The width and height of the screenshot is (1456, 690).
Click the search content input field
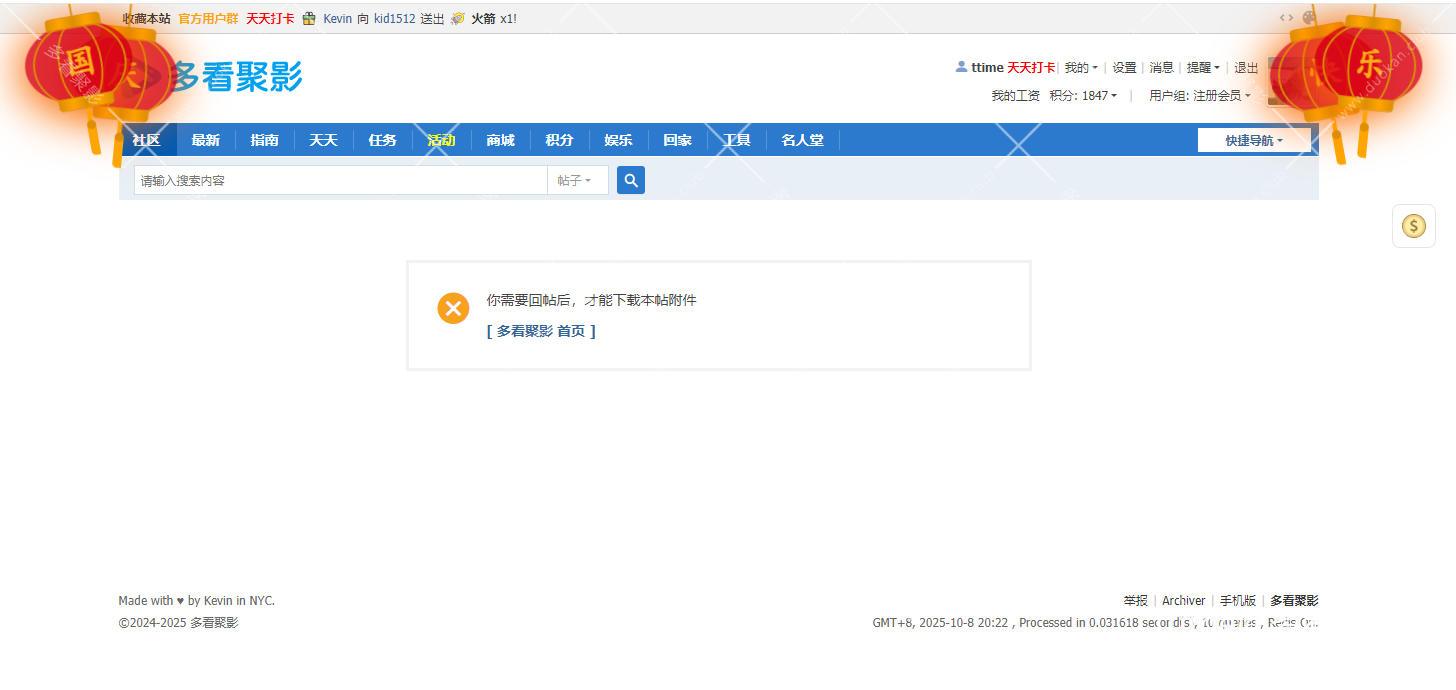tap(340, 180)
